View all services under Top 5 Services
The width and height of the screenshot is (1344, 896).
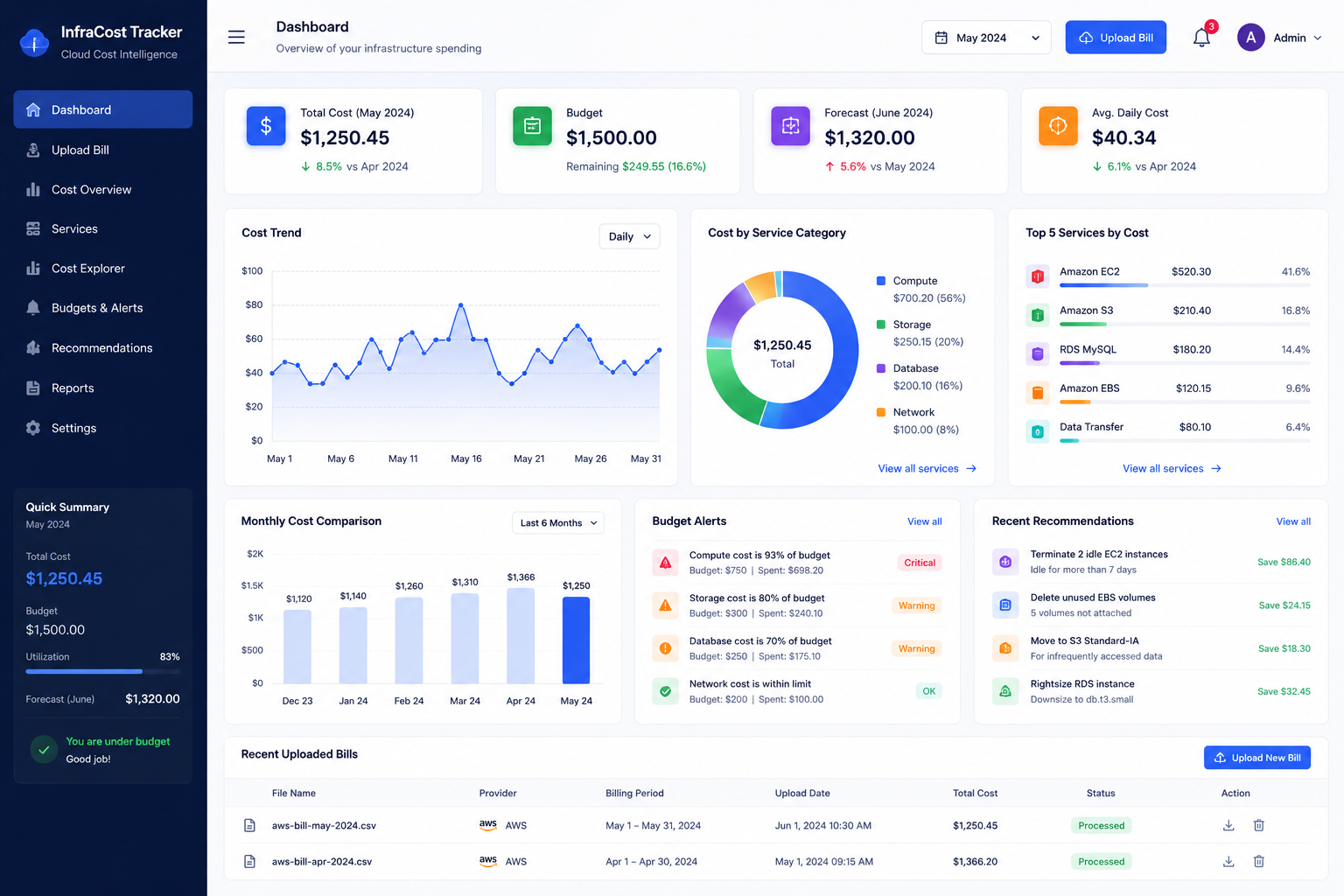pyautogui.click(x=1172, y=469)
